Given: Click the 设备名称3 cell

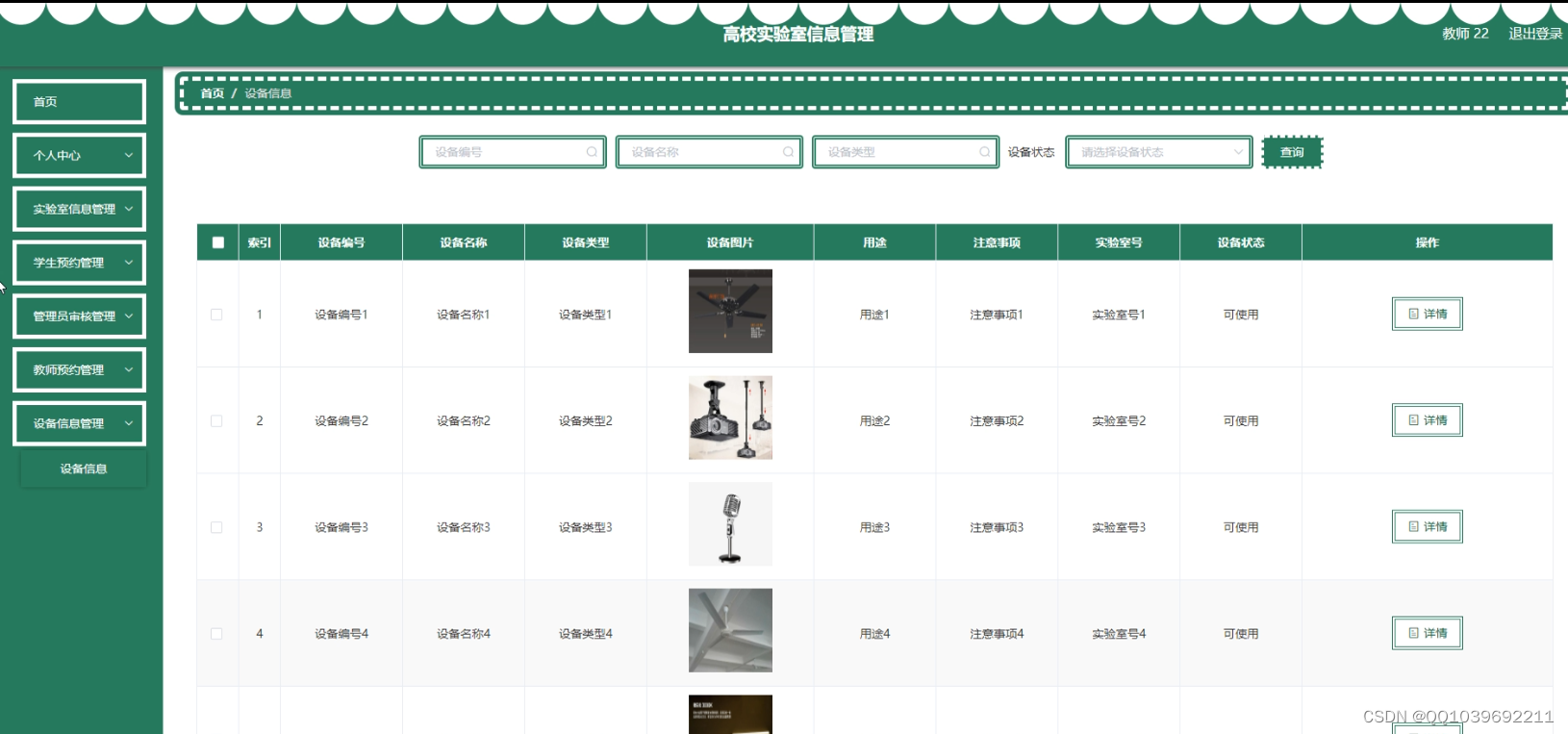Looking at the screenshot, I should tap(464, 527).
